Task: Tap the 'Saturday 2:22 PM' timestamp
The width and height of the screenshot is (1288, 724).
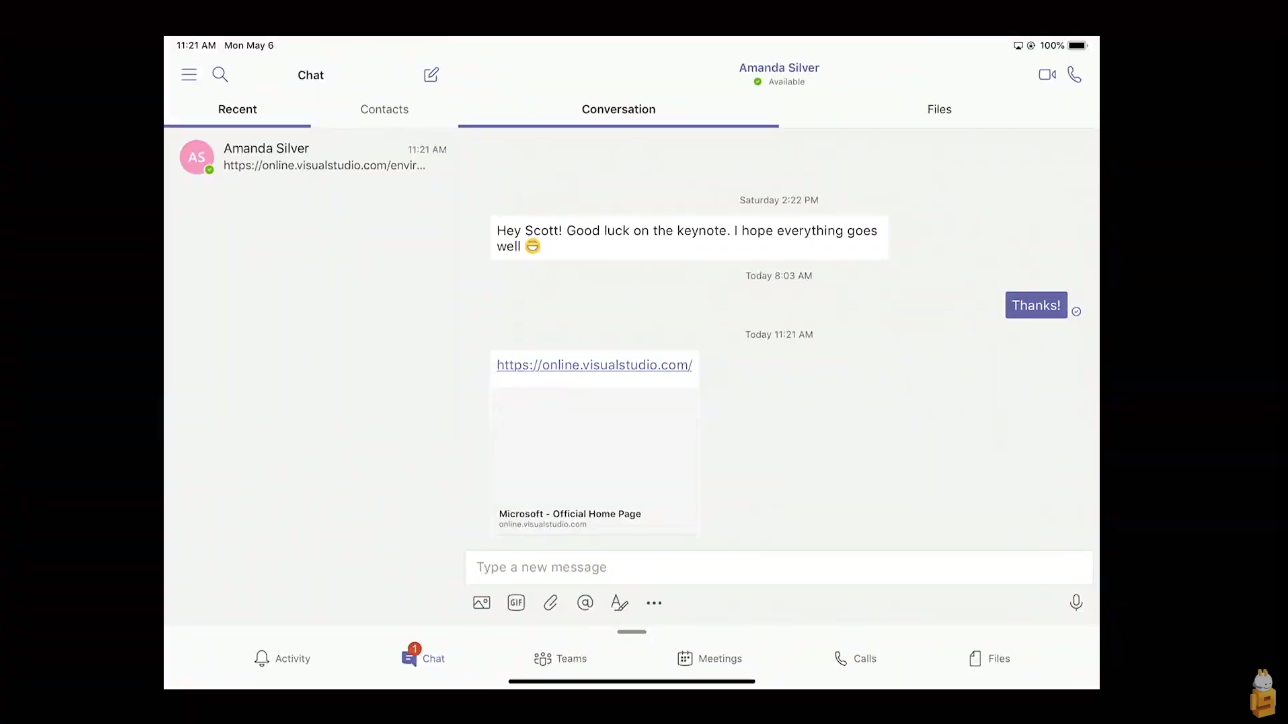Action: coord(779,200)
